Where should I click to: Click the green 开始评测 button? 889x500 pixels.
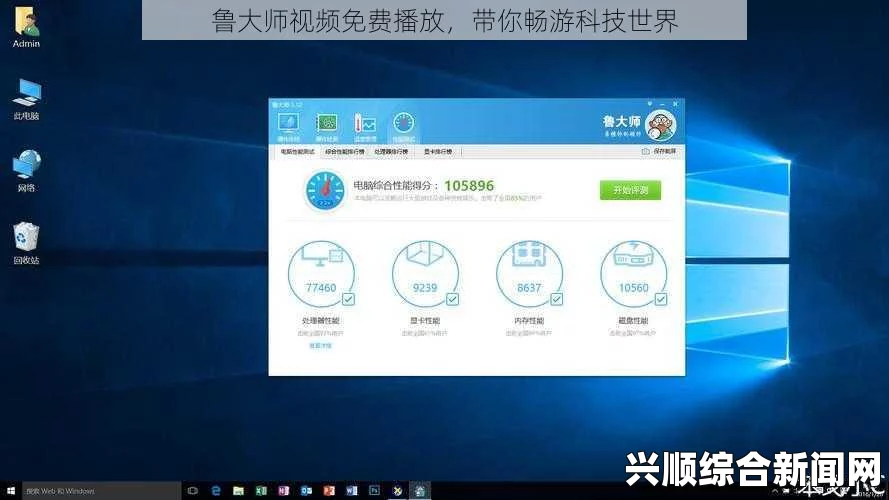click(630, 190)
